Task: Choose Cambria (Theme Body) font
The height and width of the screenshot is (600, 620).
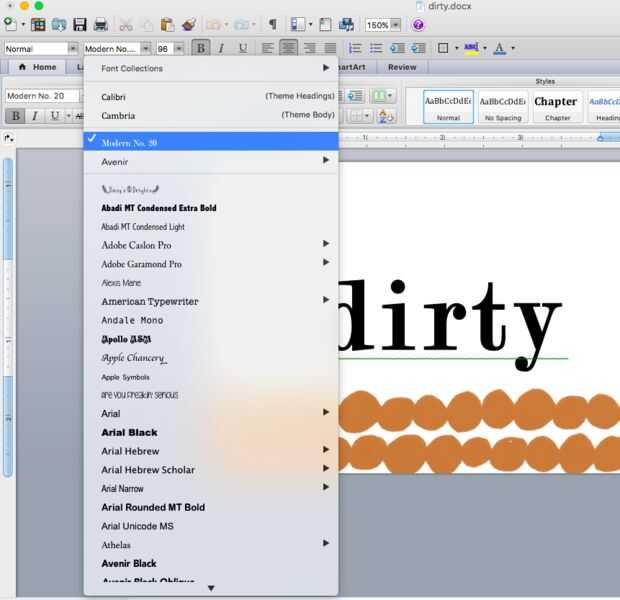Action: pos(211,115)
